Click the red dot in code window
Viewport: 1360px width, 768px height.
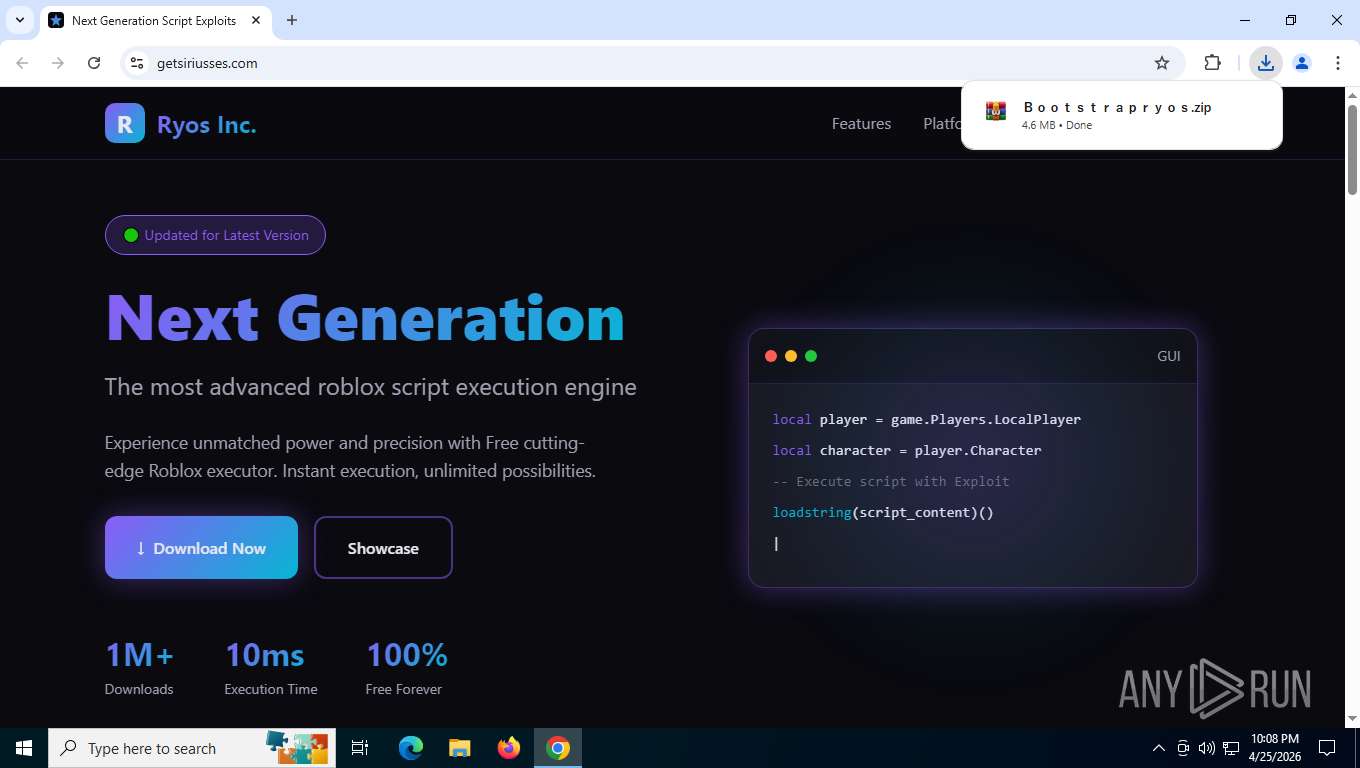[x=771, y=356]
